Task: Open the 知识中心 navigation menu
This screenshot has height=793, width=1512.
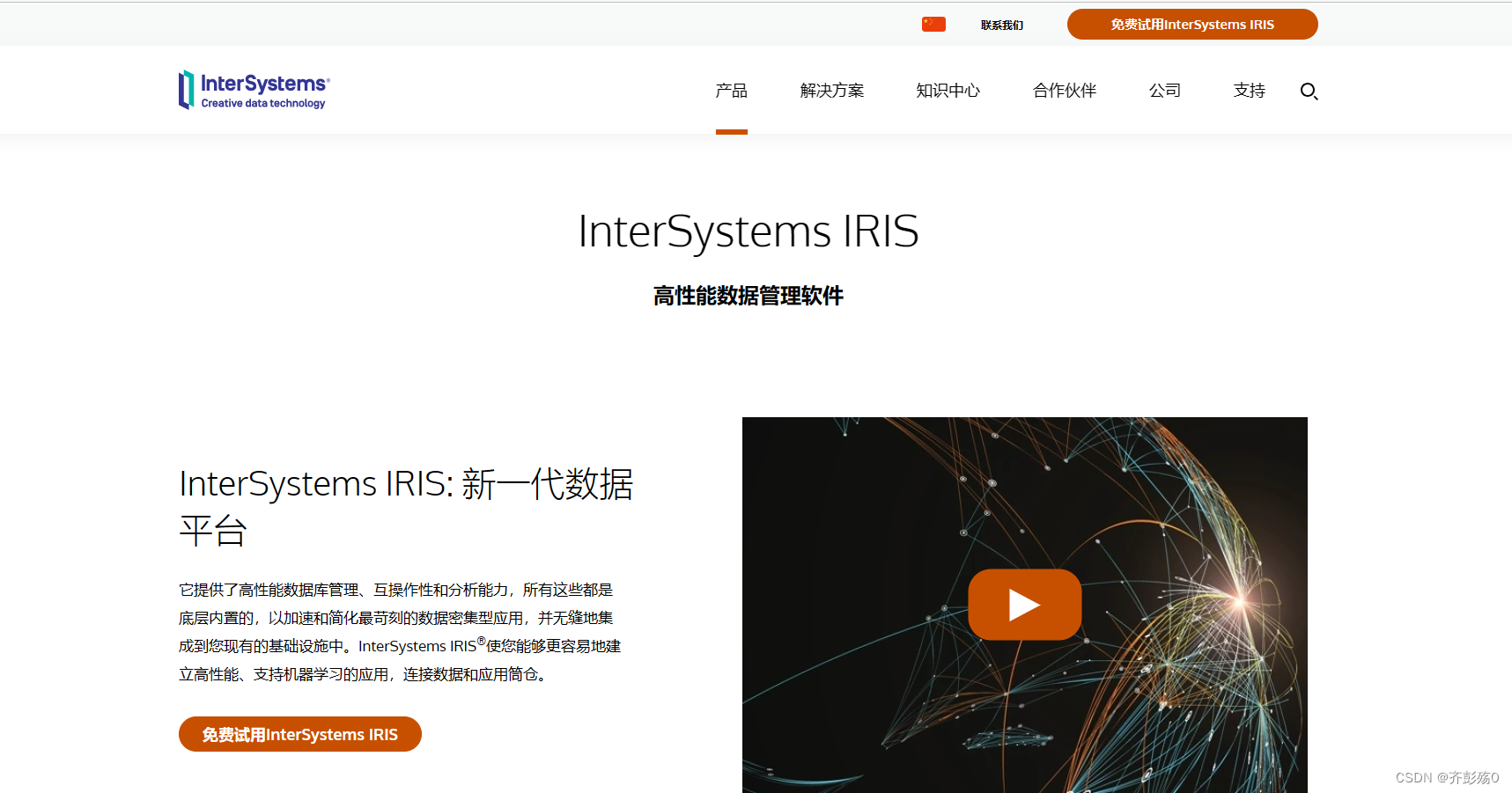Action: pos(948,90)
